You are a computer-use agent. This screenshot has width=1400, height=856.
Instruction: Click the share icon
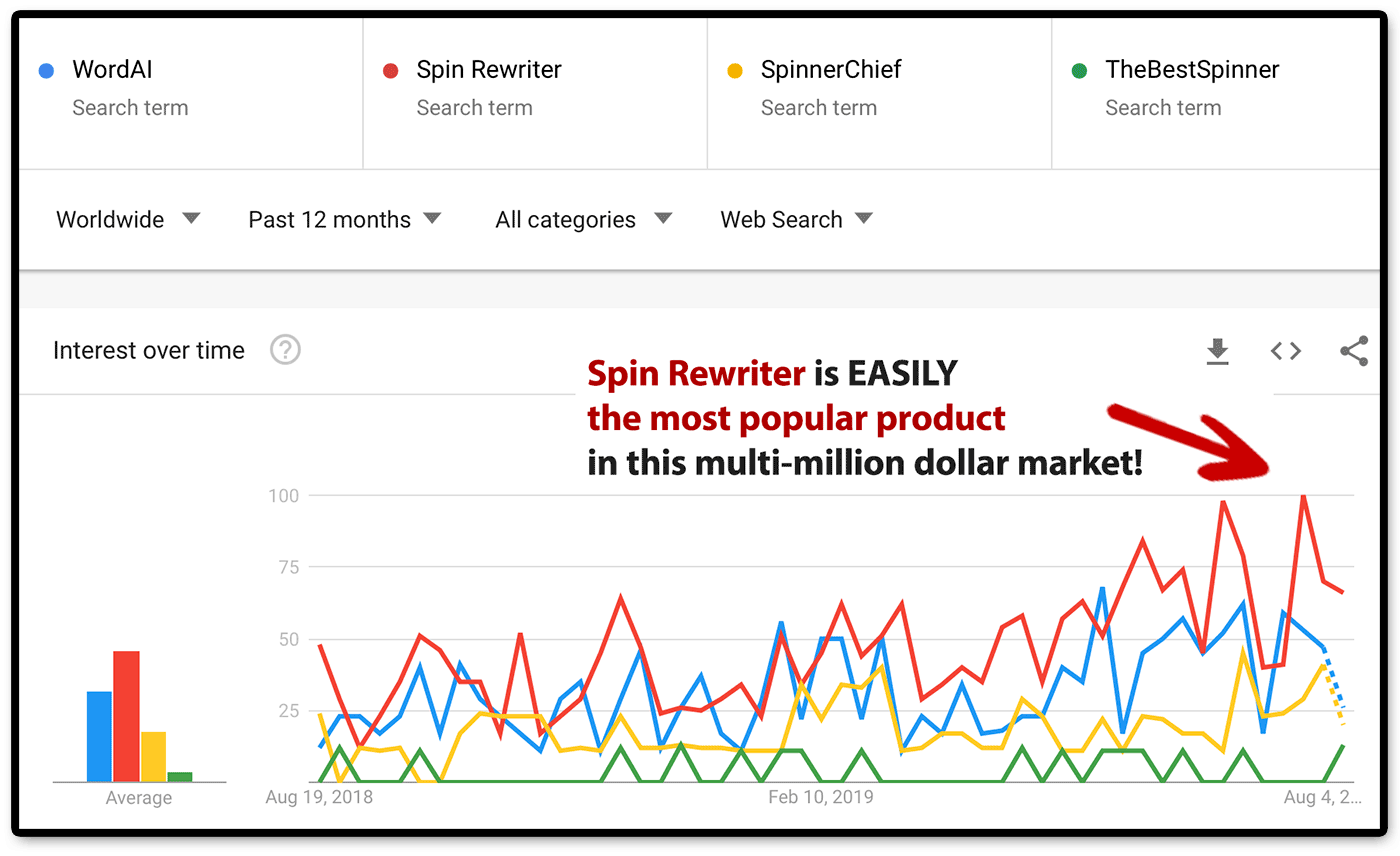point(1354,351)
